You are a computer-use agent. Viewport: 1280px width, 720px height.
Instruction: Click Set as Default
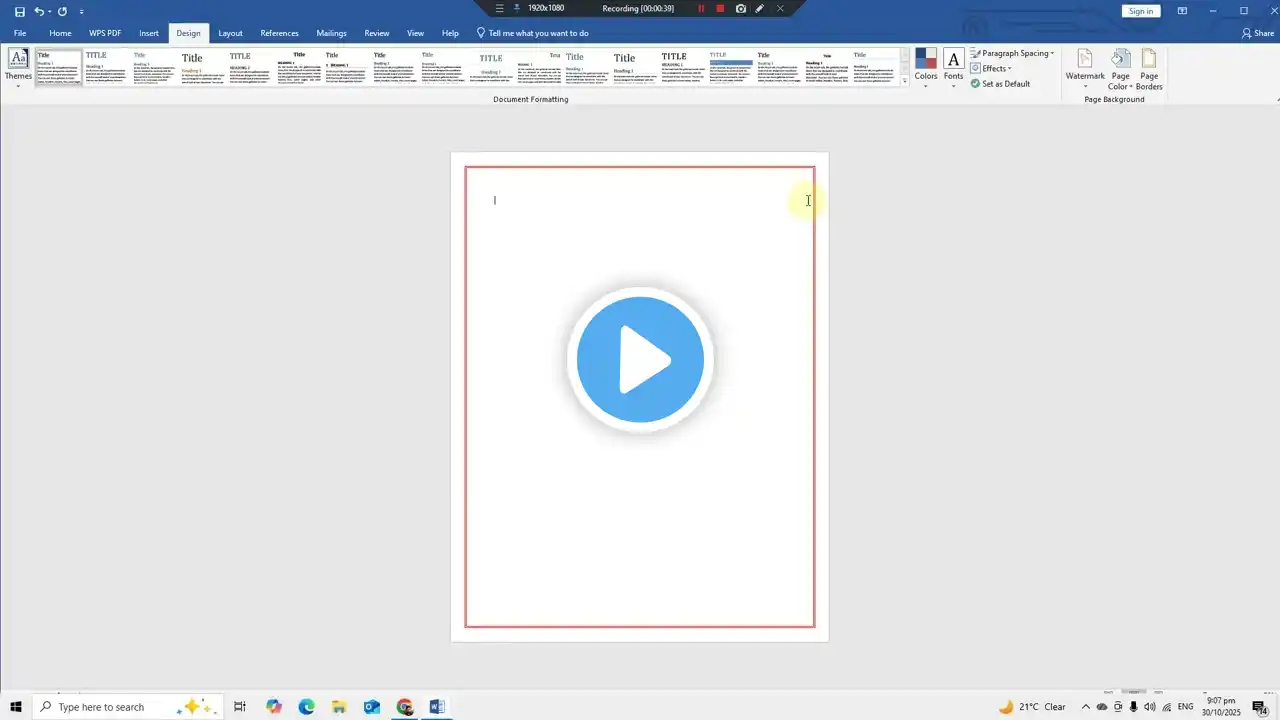pyautogui.click(x=1000, y=84)
